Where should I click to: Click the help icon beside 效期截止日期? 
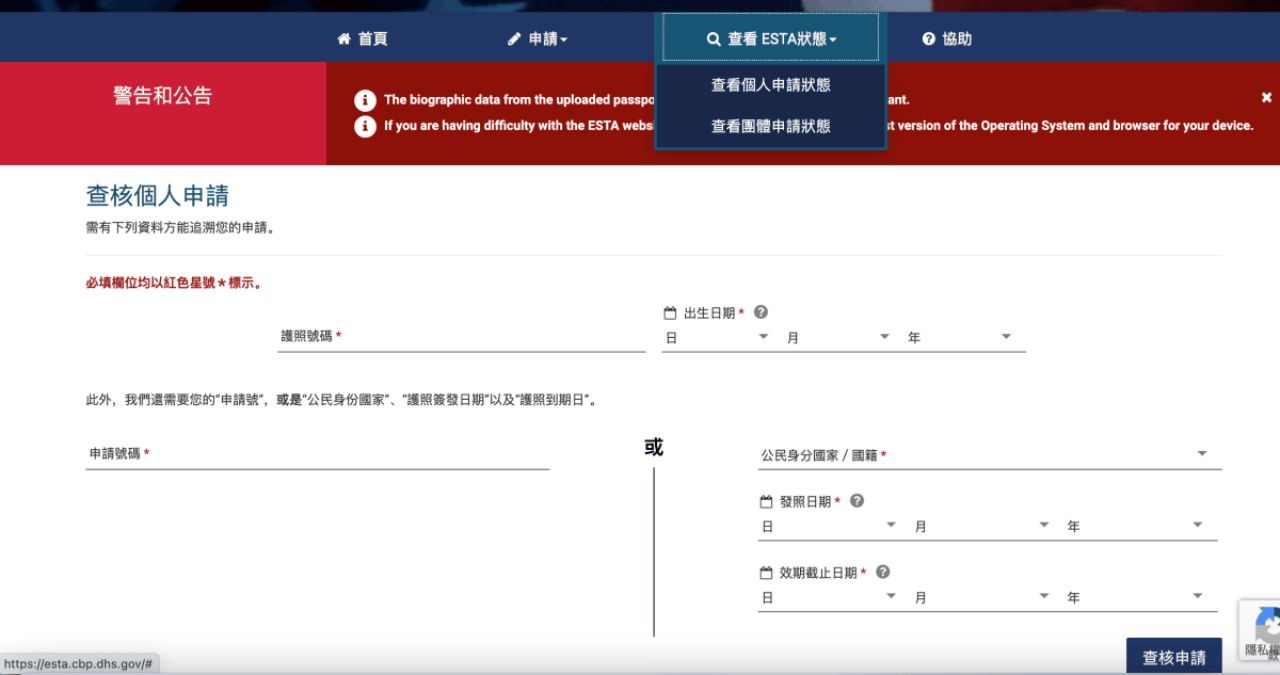tap(881, 572)
